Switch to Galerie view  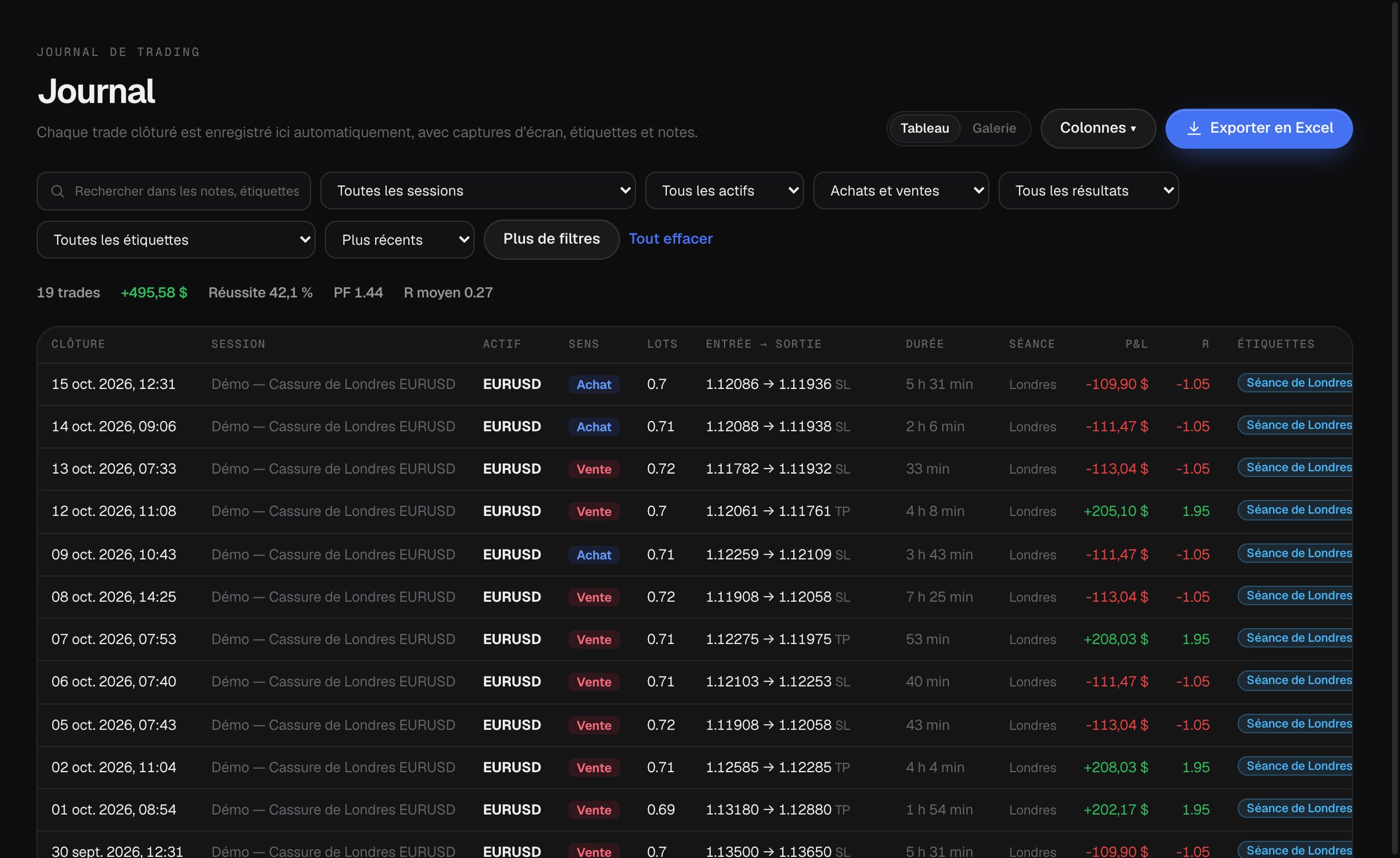(993, 128)
